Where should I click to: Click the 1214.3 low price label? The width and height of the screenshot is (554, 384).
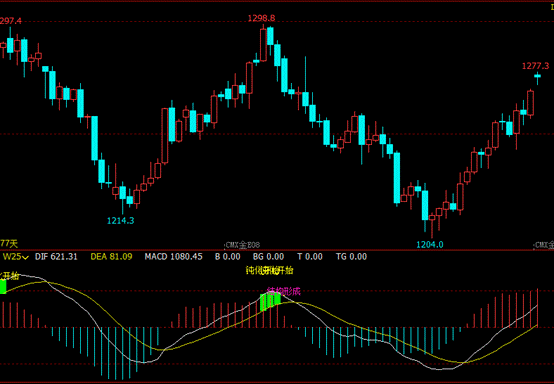point(120,221)
